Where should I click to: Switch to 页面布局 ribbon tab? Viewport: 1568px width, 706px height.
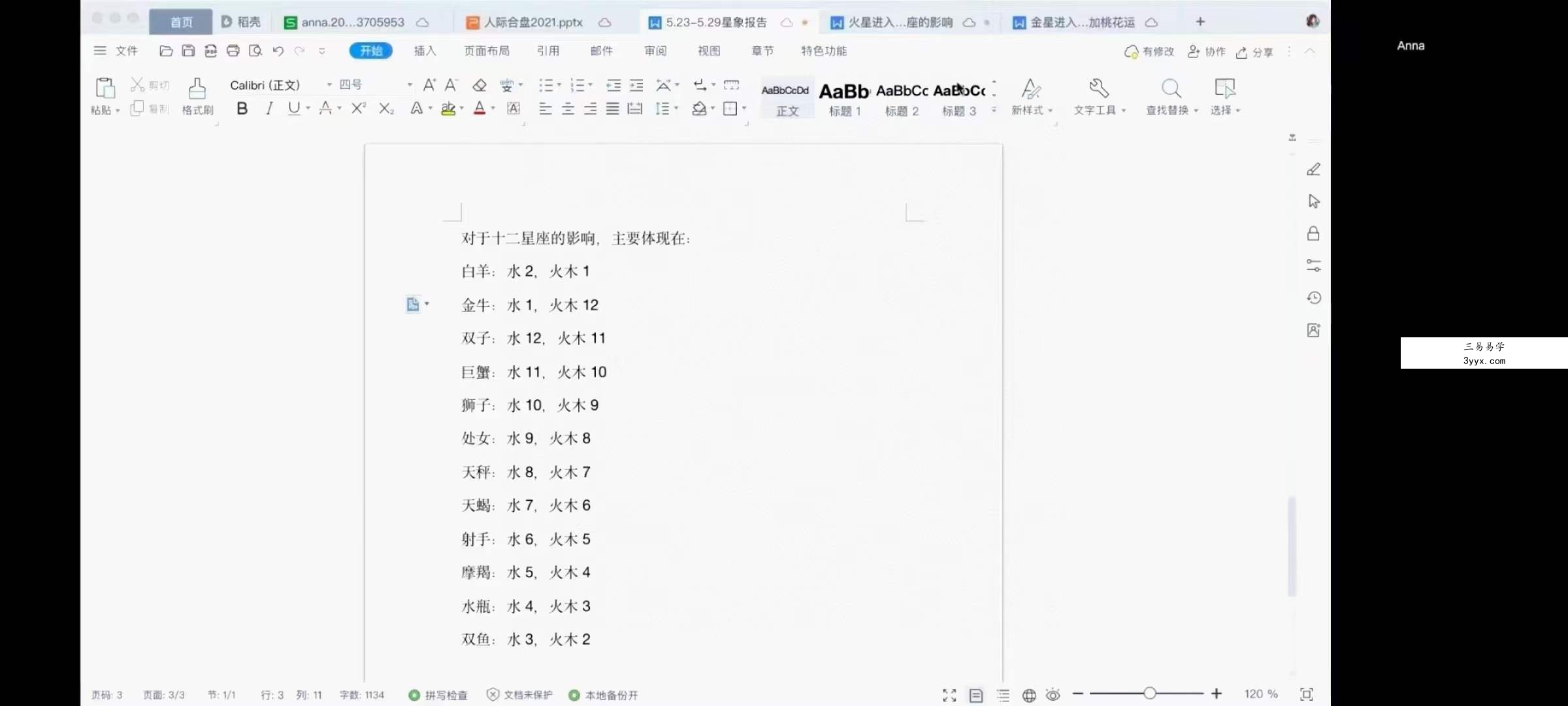click(487, 50)
